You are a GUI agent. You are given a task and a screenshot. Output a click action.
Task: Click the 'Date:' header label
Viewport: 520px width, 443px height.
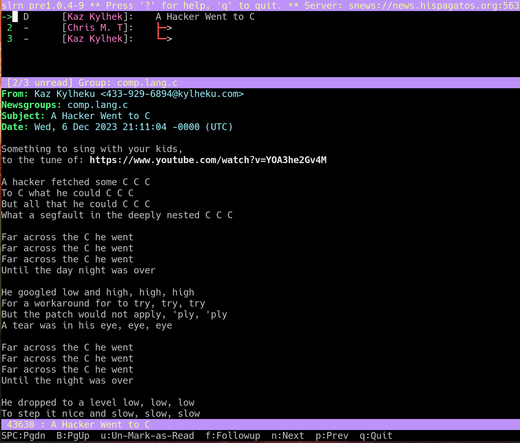(15, 127)
